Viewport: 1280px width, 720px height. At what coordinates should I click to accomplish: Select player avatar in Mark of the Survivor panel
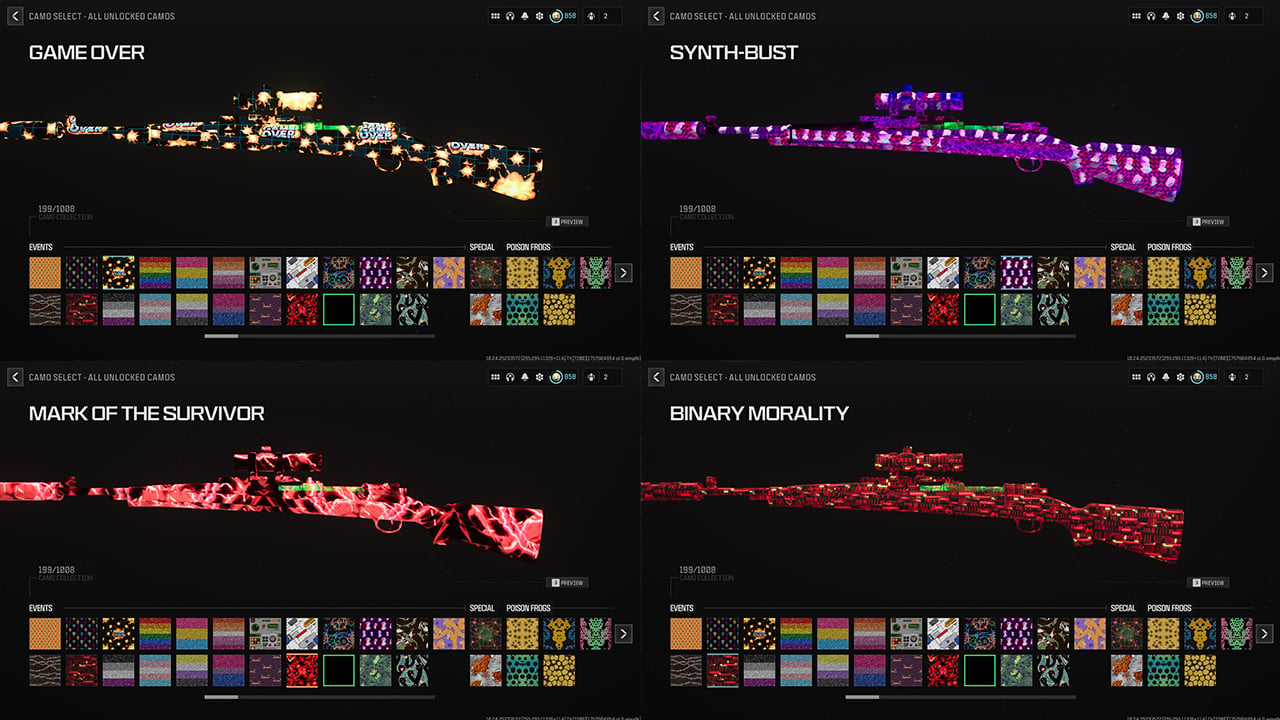click(557, 377)
